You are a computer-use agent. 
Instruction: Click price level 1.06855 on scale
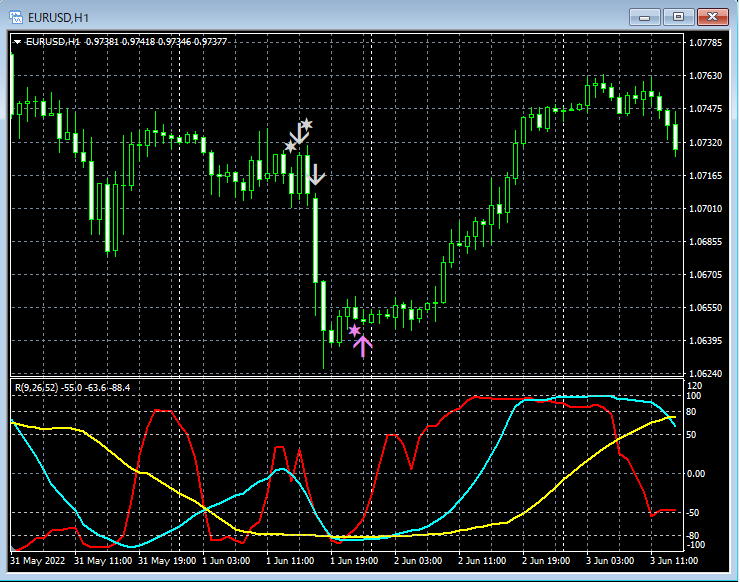[706, 242]
